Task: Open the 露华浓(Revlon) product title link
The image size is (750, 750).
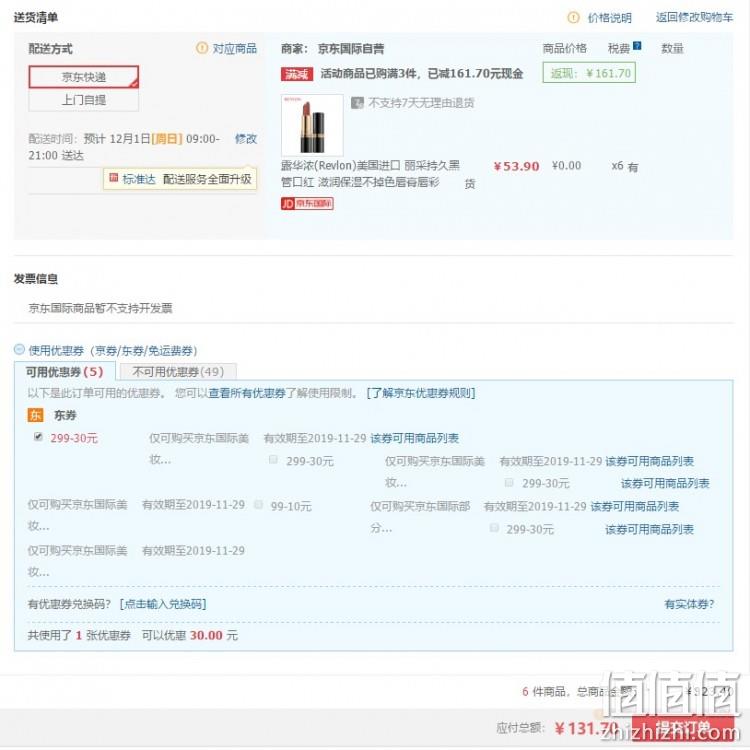Action: (x=370, y=174)
